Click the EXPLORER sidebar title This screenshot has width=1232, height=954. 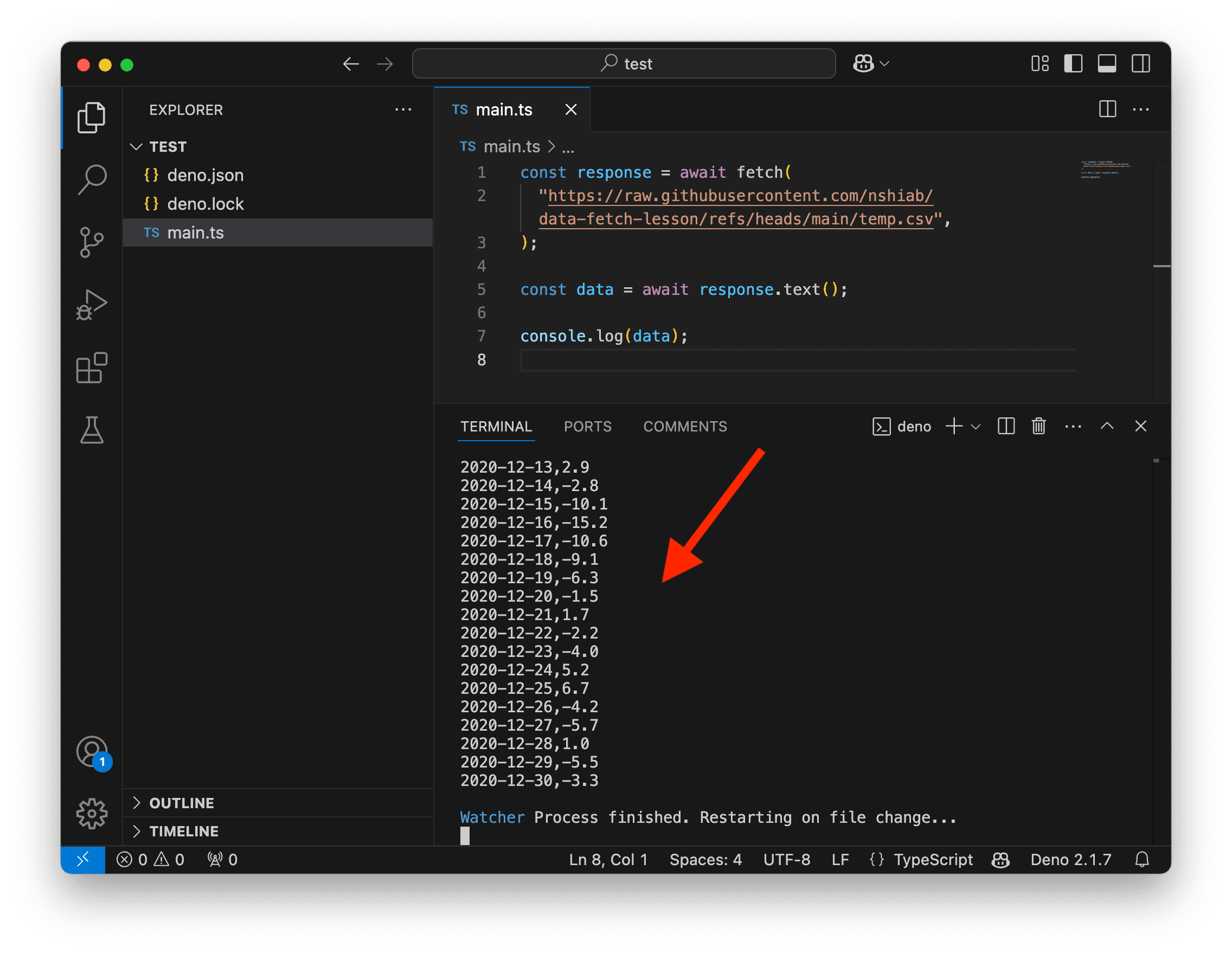click(x=185, y=110)
